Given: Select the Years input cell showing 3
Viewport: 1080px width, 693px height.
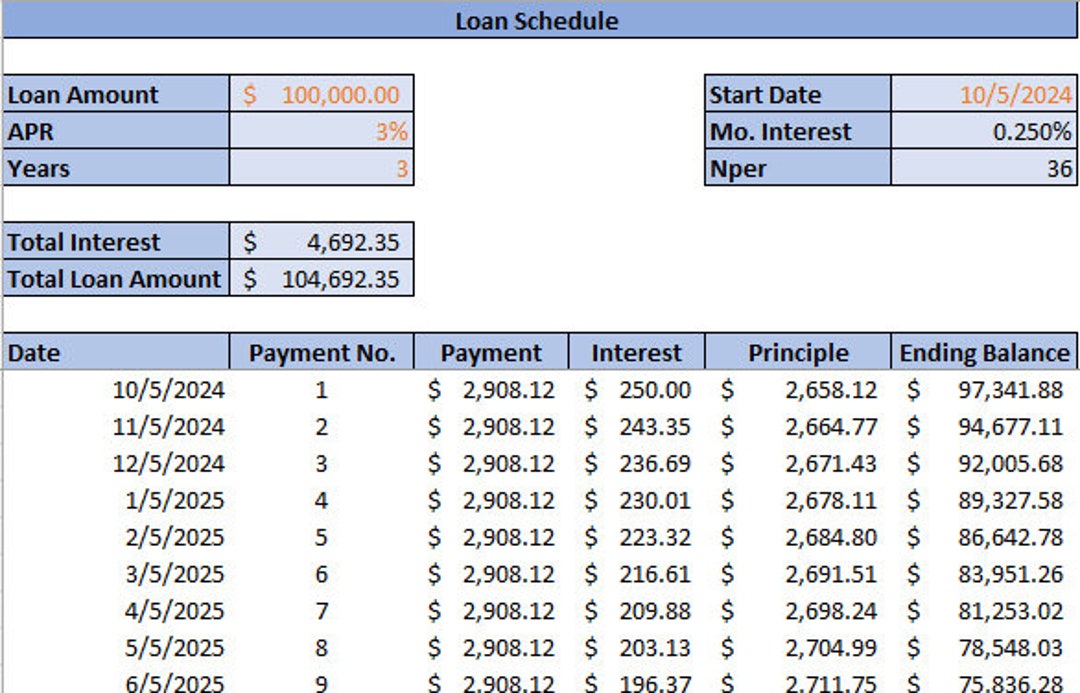Looking at the screenshot, I should point(320,169).
